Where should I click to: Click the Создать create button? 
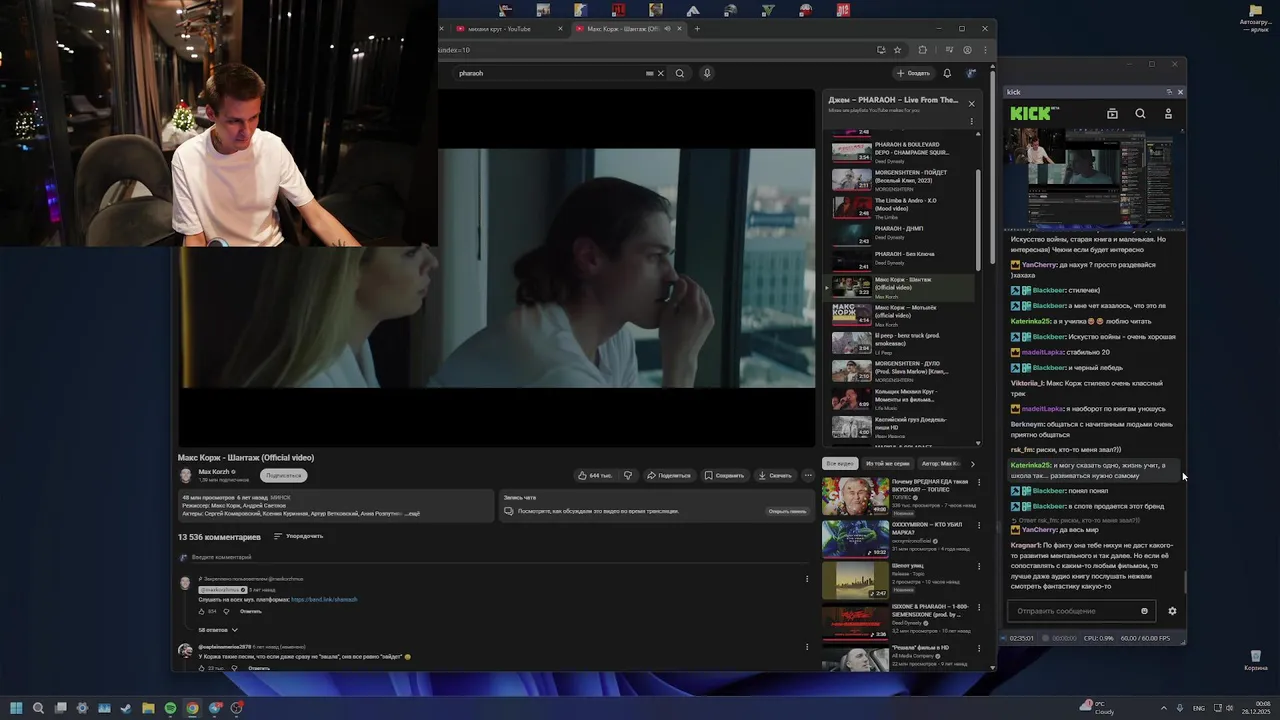click(x=913, y=73)
